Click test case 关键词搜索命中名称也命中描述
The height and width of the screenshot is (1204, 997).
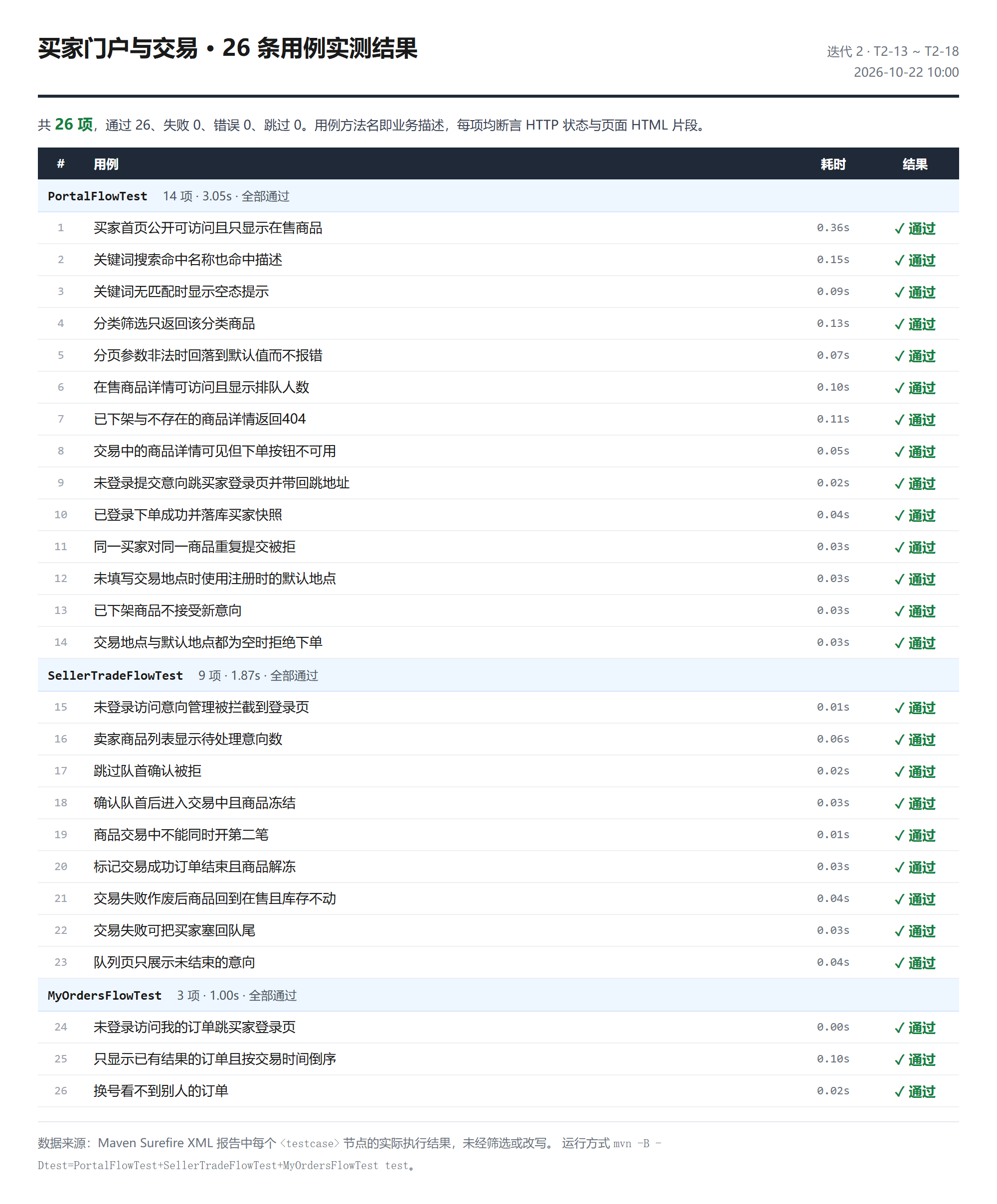point(187,260)
